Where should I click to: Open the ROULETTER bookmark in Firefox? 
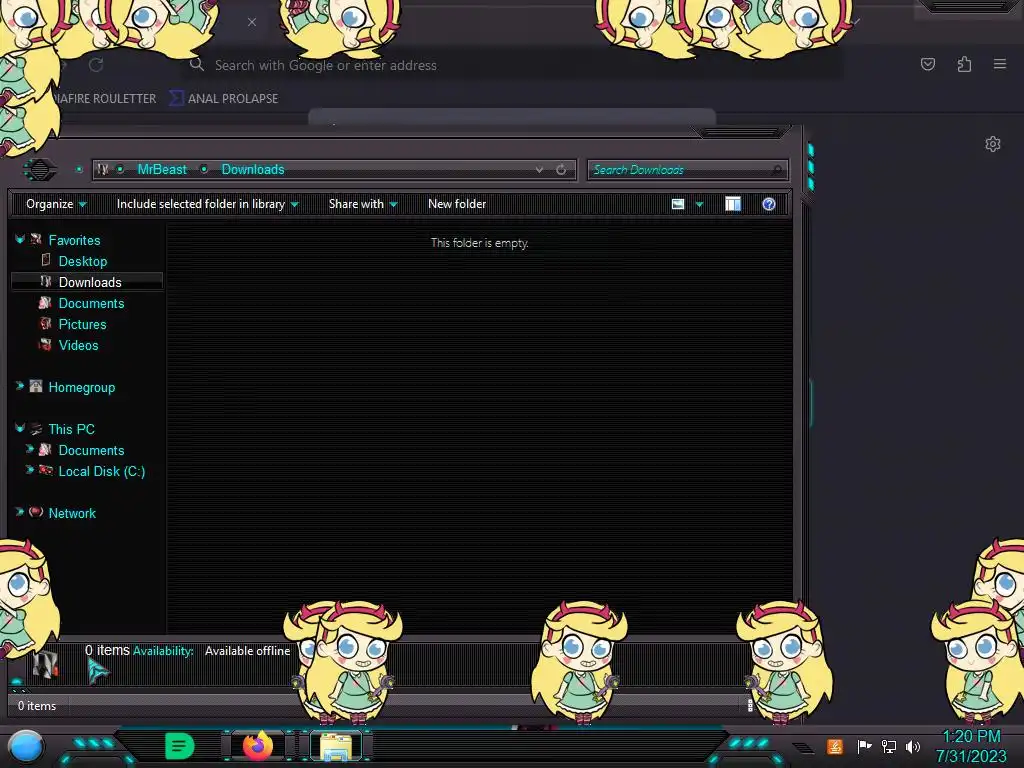tap(106, 99)
